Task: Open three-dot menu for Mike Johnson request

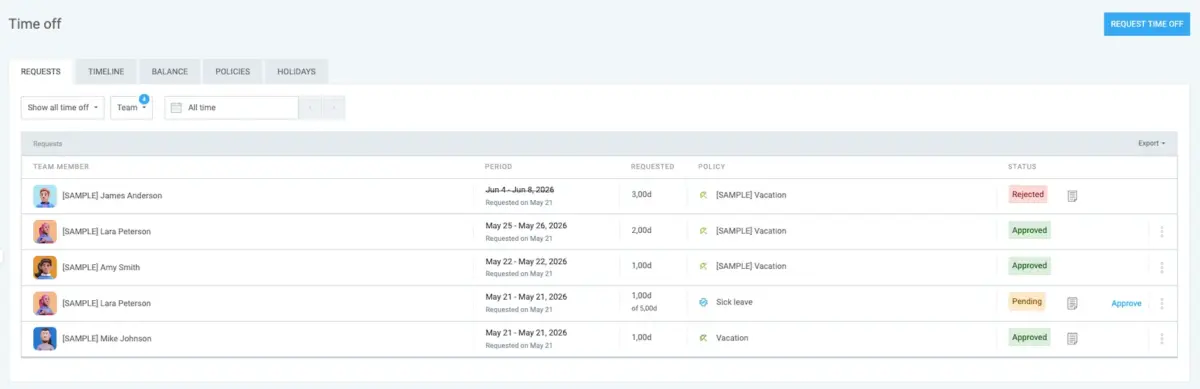Action: pos(1161,339)
